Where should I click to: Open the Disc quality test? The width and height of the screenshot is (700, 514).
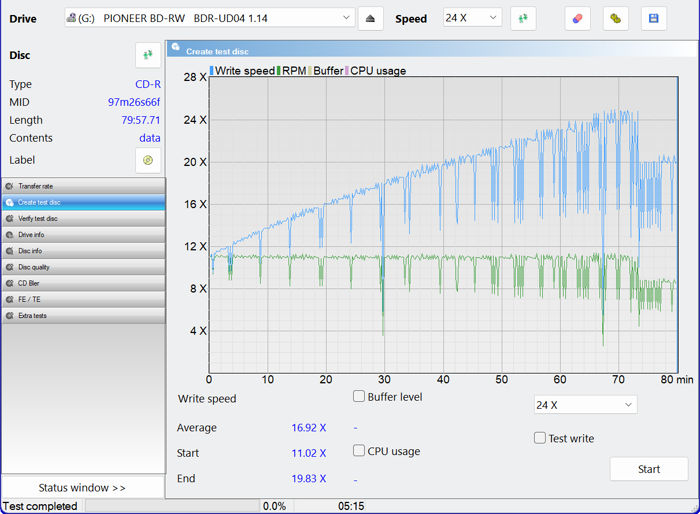click(x=83, y=267)
